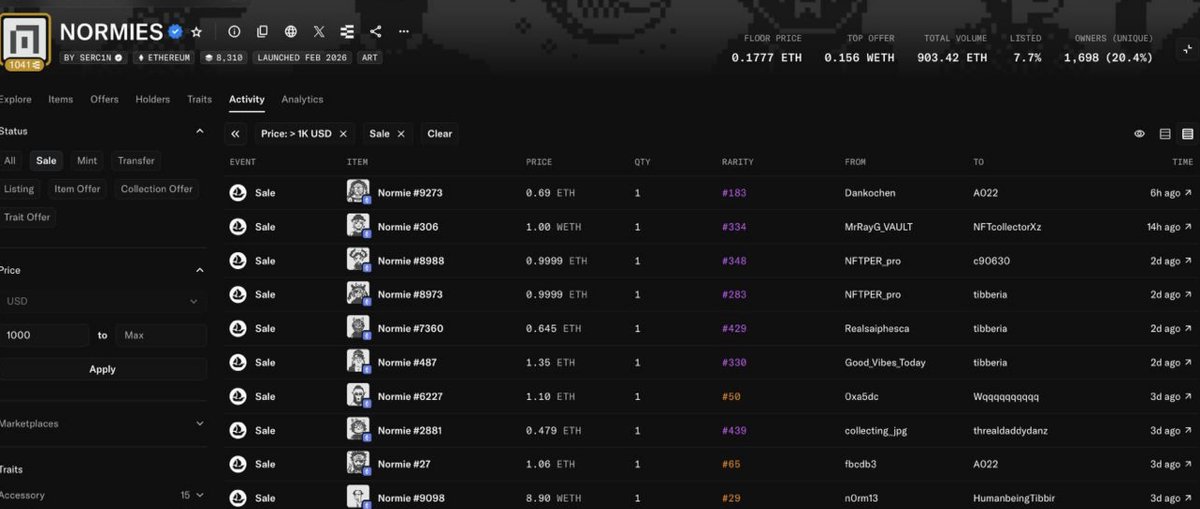Toggle the 'Item Offer' status filter
The height and width of the screenshot is (509, 1200).
coord(77,188)
